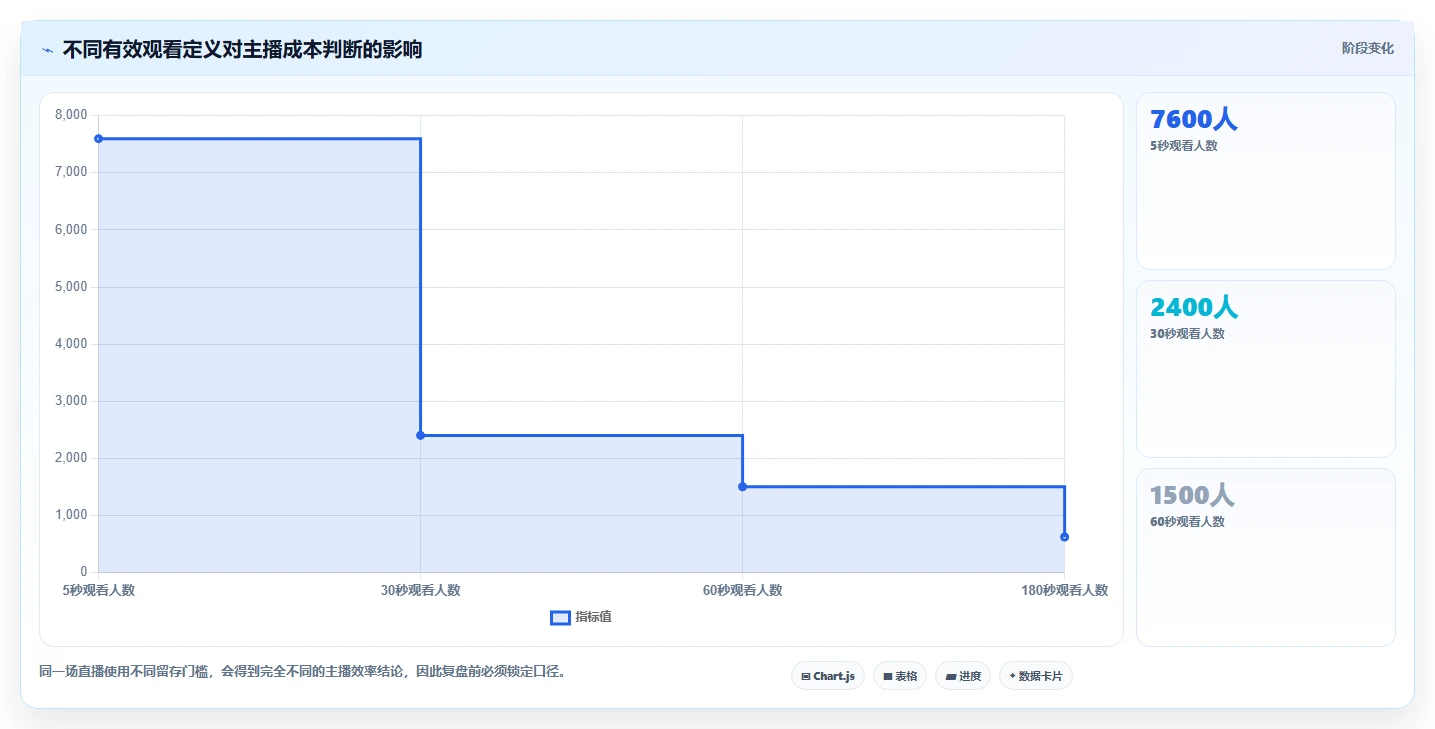Click the icon in the 表格 tag
This screenshot has height=729, width=1435.
887,677
